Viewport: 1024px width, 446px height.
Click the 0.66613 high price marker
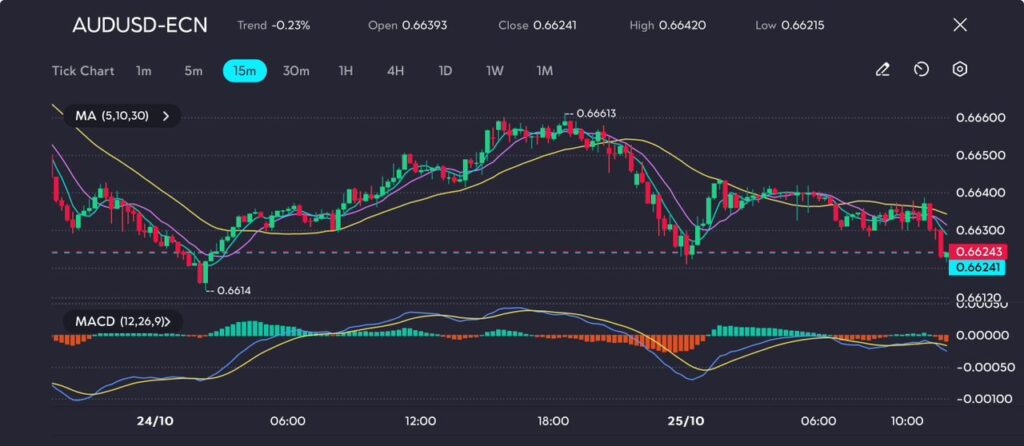pos(594,114)
